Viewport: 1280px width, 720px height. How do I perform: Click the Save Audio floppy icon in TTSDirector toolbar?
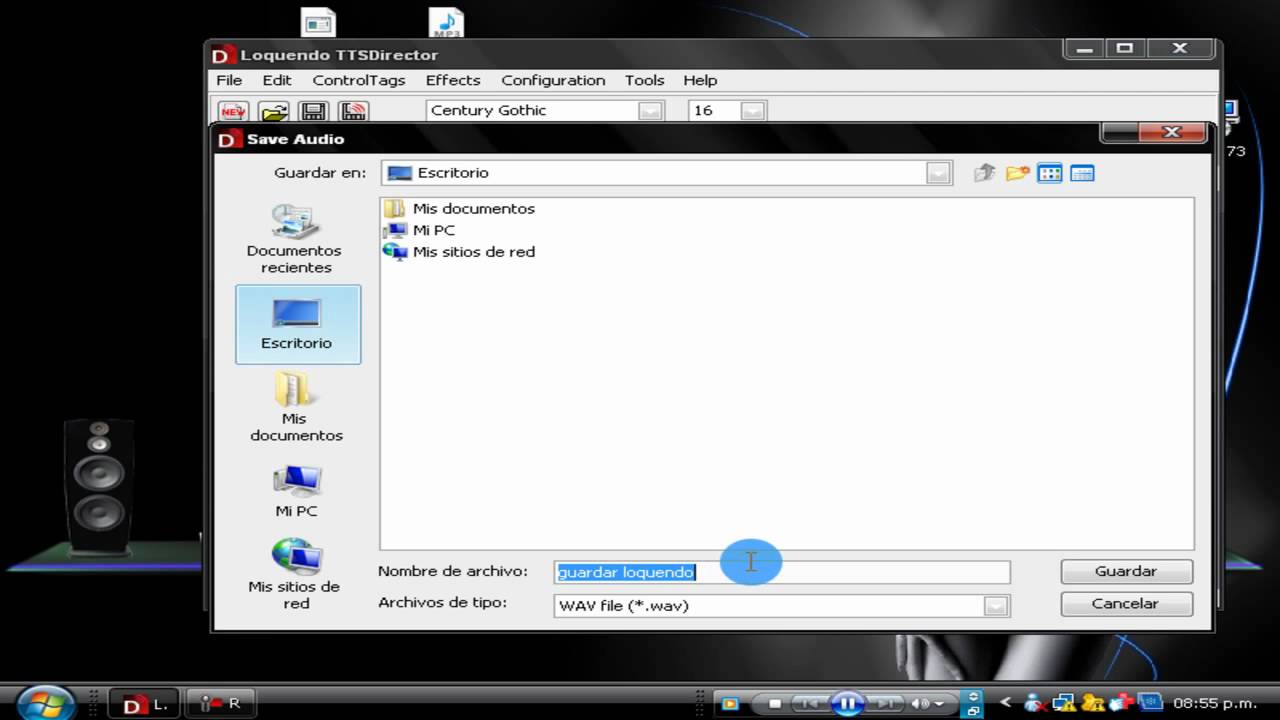pyautogui.click(x=353, y=111)
